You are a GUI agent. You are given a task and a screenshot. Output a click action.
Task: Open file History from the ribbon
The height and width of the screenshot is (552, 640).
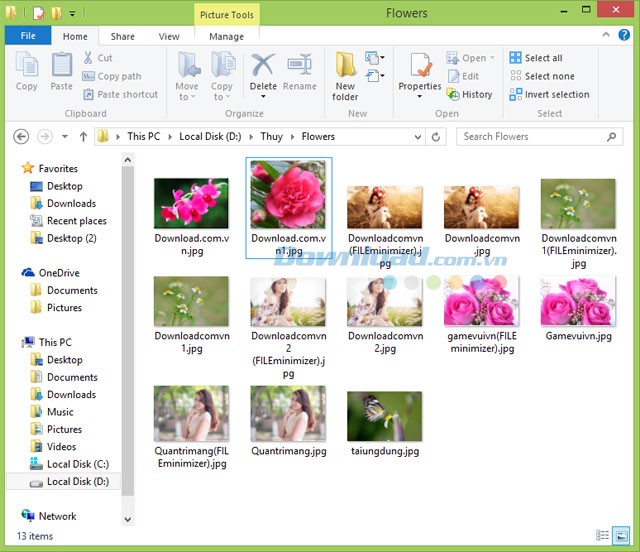469,95
